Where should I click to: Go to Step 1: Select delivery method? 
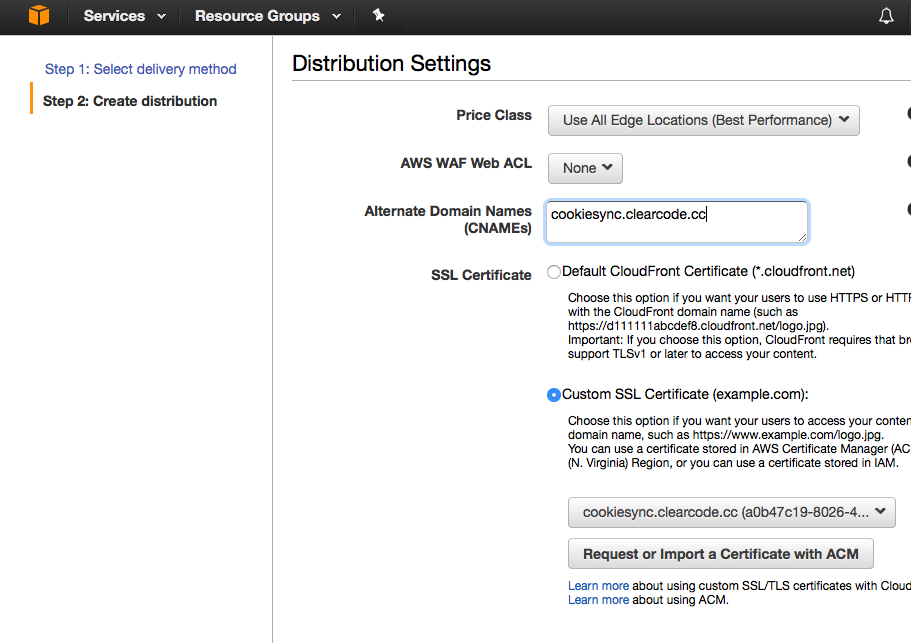[141, 69]
